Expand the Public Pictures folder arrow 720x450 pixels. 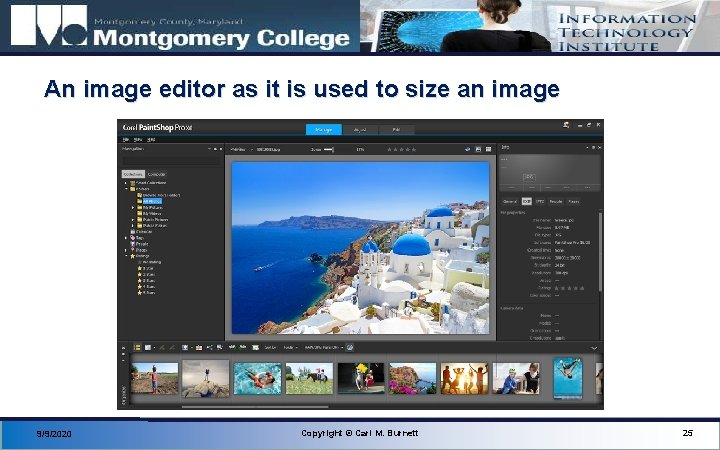133,219
